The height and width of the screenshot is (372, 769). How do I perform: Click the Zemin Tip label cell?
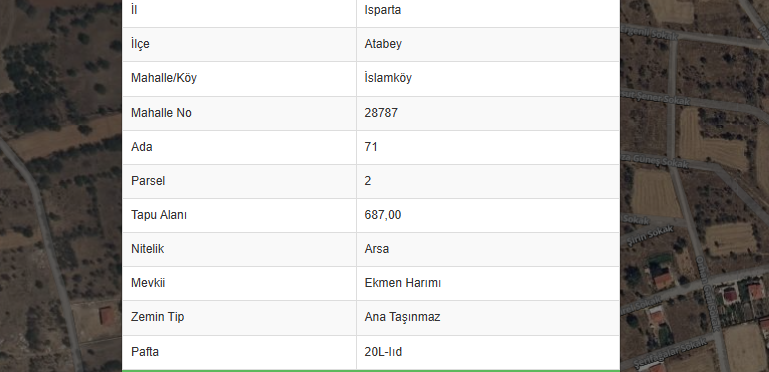pos(239,318)
